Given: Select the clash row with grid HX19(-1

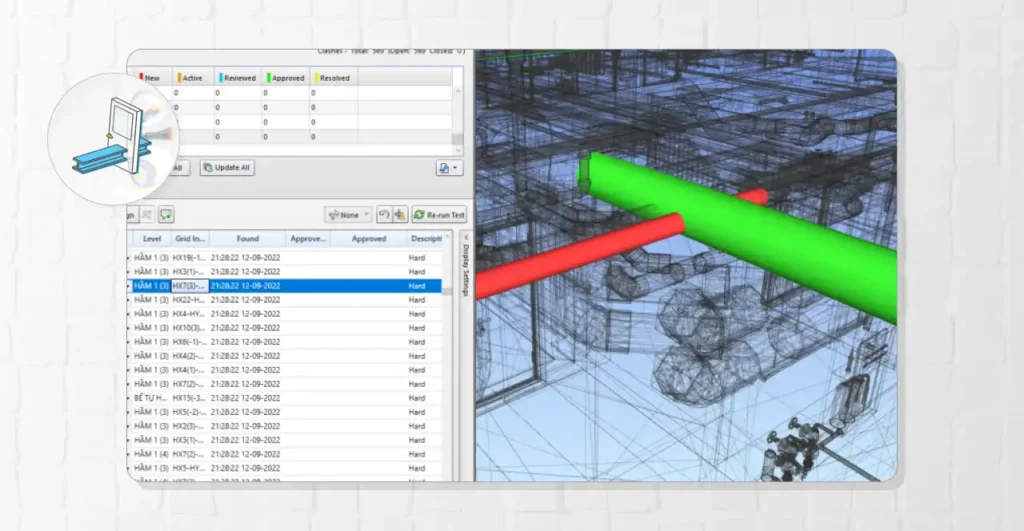Looking at the screenshot, I should tap(285, 257).
